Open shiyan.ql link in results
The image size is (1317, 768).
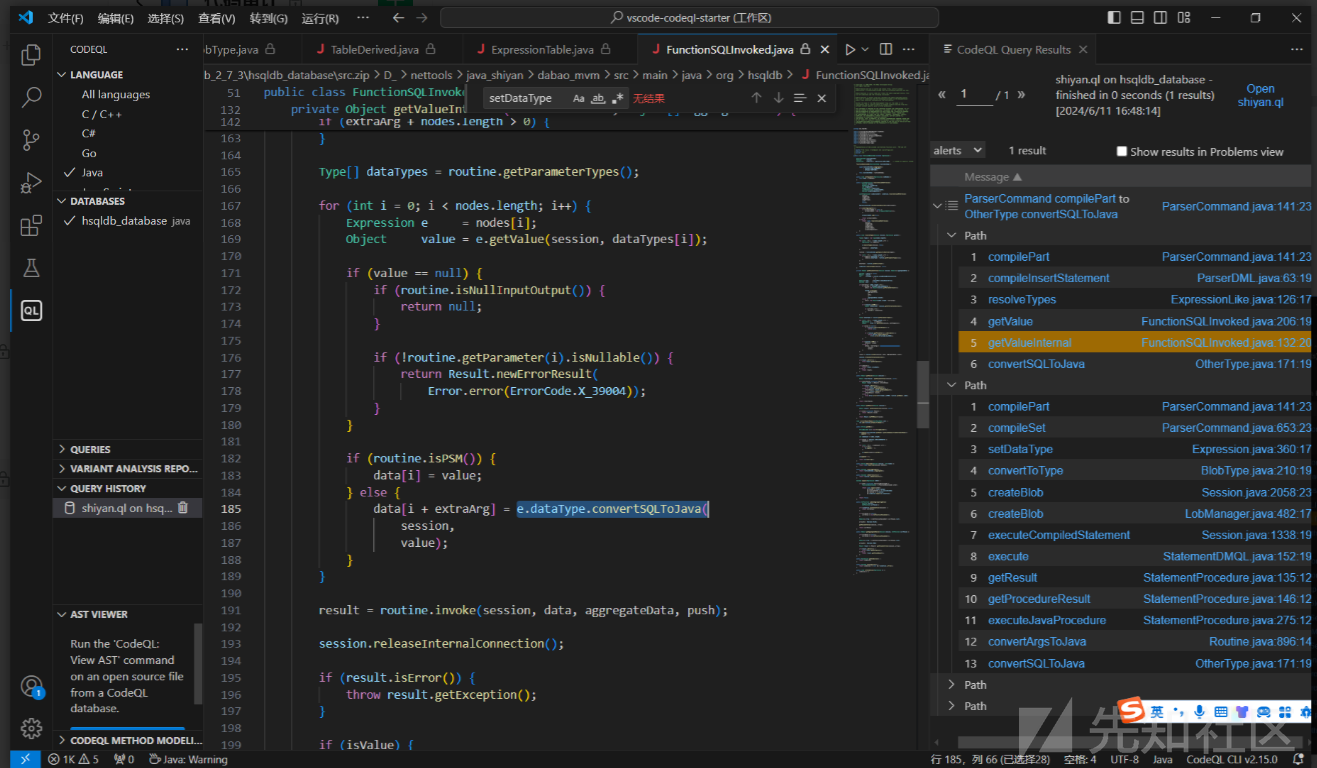point(1260,95)
